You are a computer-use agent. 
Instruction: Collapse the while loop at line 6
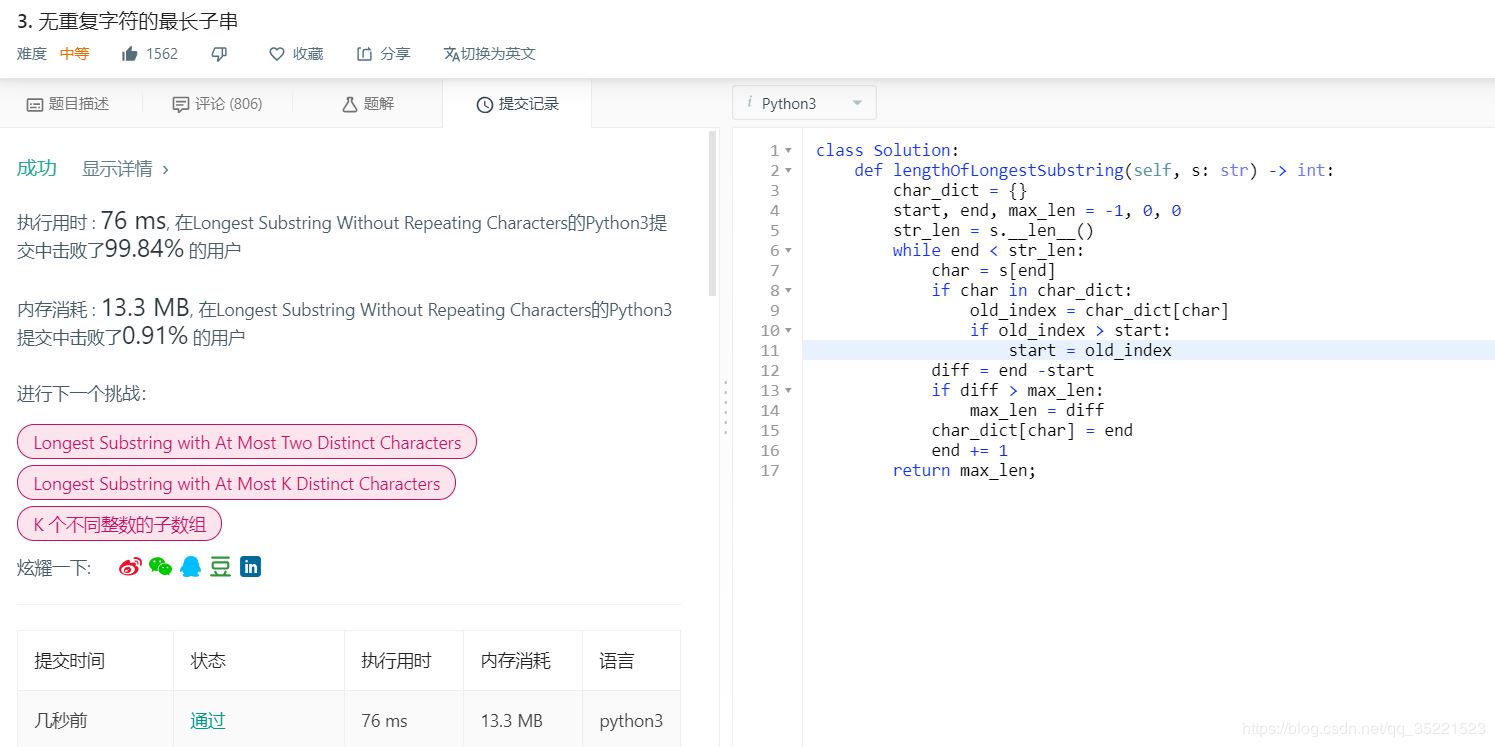[789, 250]
